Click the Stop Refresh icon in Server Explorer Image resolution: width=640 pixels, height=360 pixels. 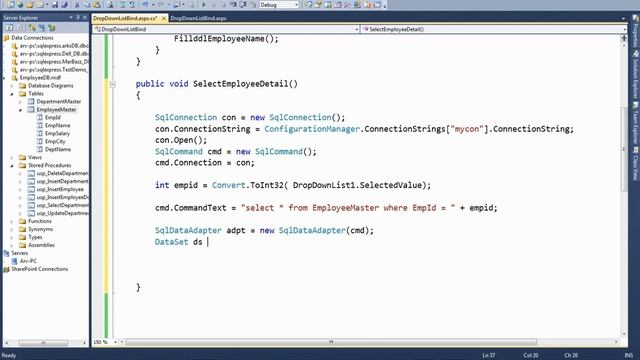point(19,28)
